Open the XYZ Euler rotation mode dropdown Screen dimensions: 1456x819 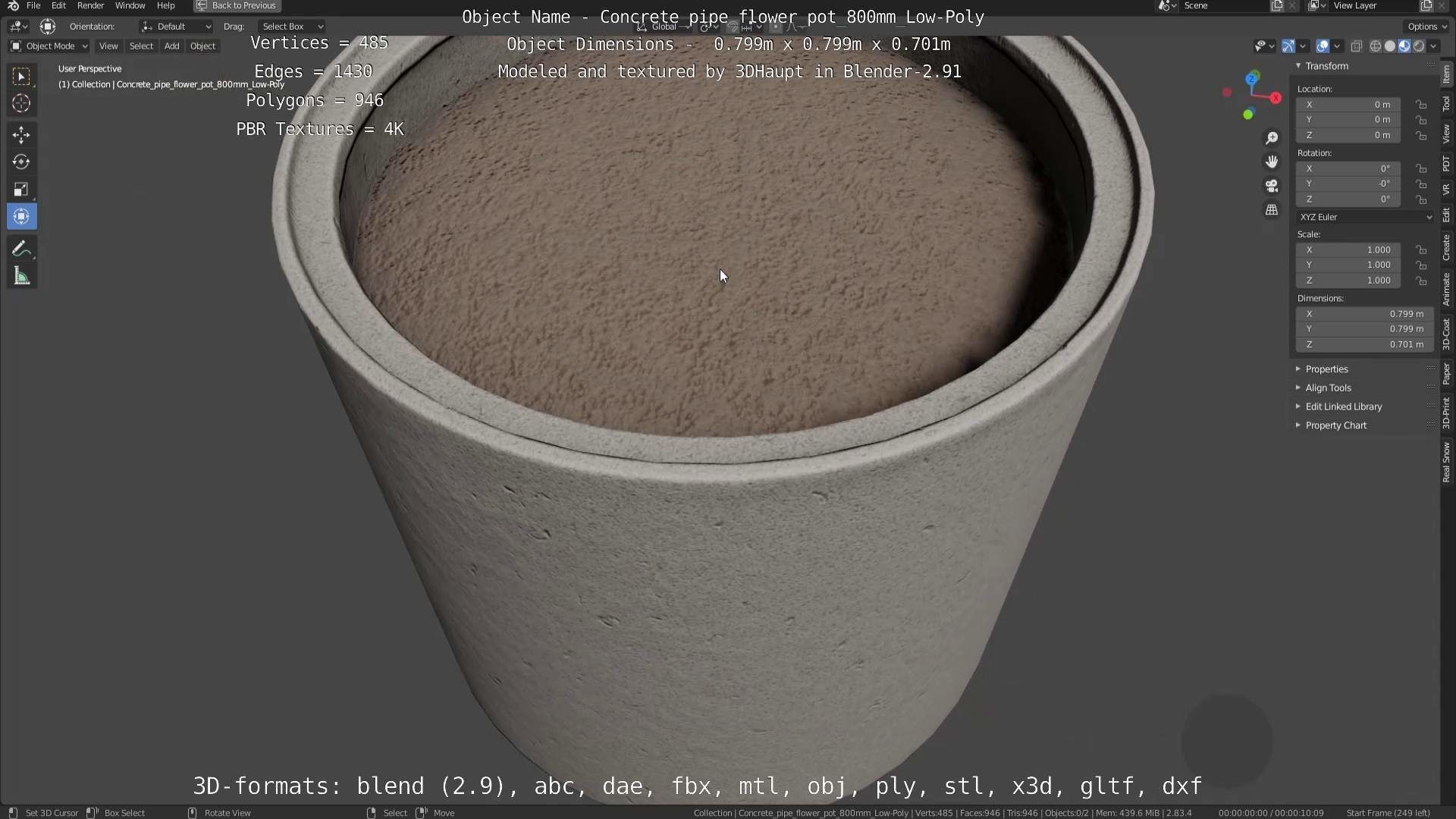click(x=1366, y=217)
